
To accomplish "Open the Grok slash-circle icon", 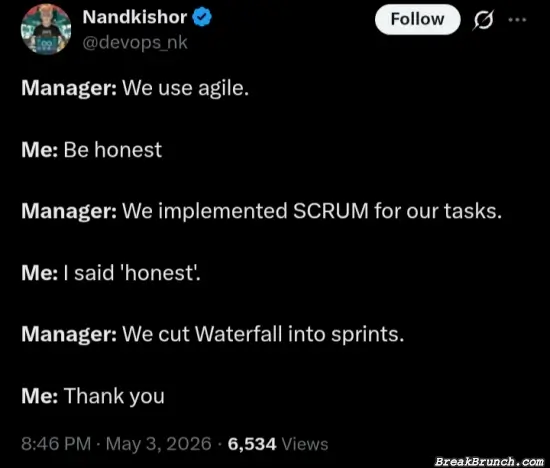I will tap(483, 20).
